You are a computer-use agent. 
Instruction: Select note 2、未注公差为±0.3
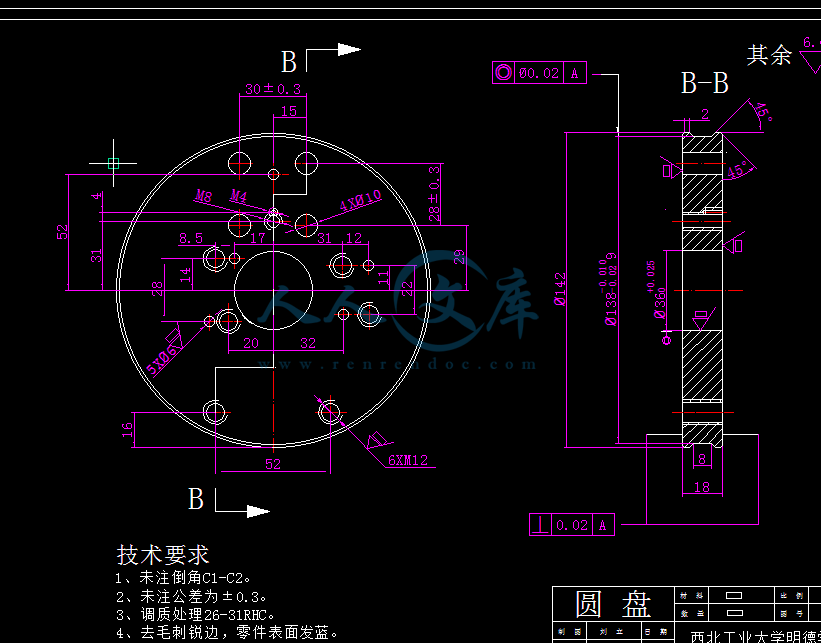(x=191, y=596)
